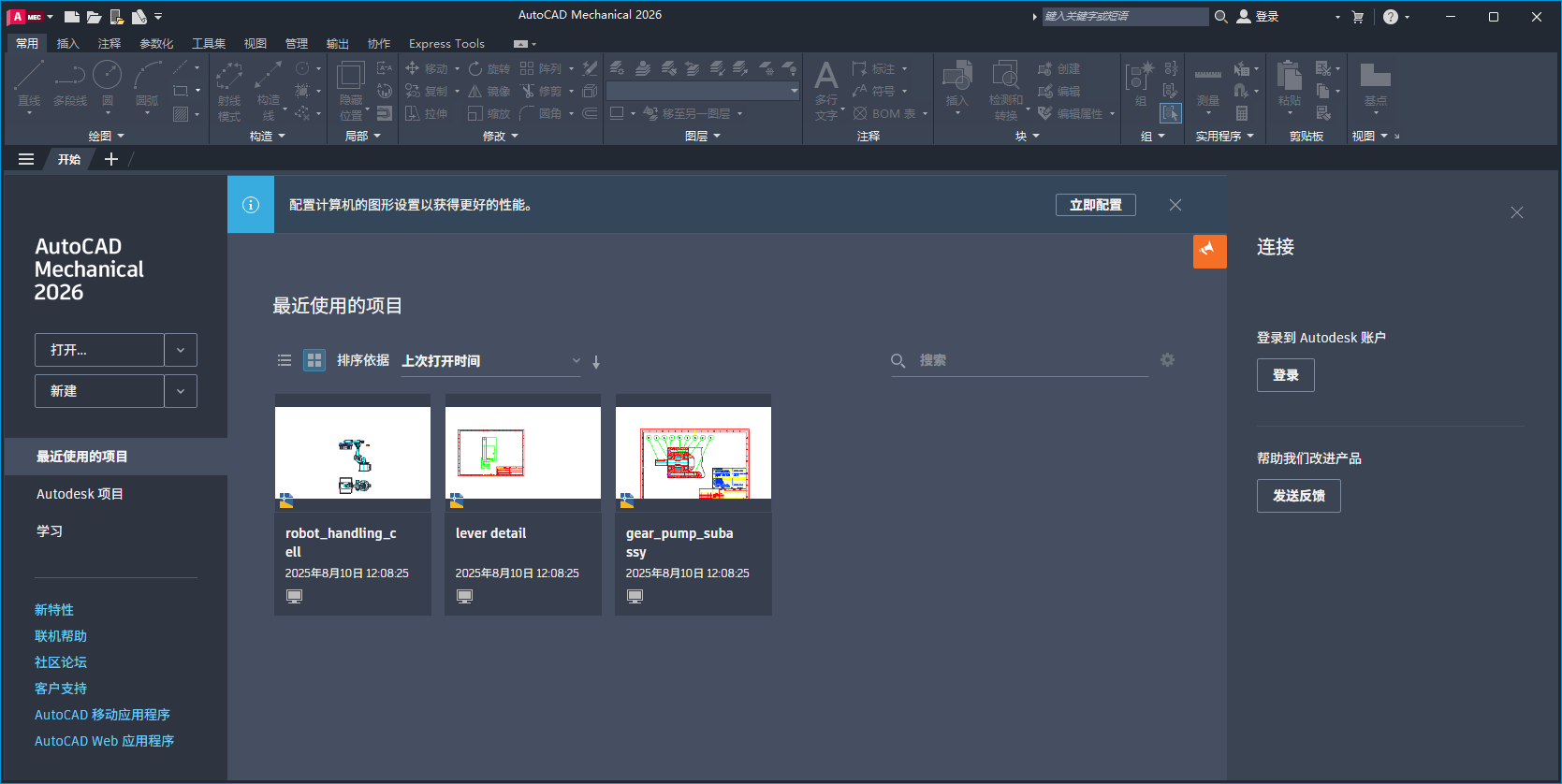Toggle group selection mode button in Group panel
Image resolution: width=1562 pixels, height=784 pixels.
pyautogui.click(x=1171, y=113)
